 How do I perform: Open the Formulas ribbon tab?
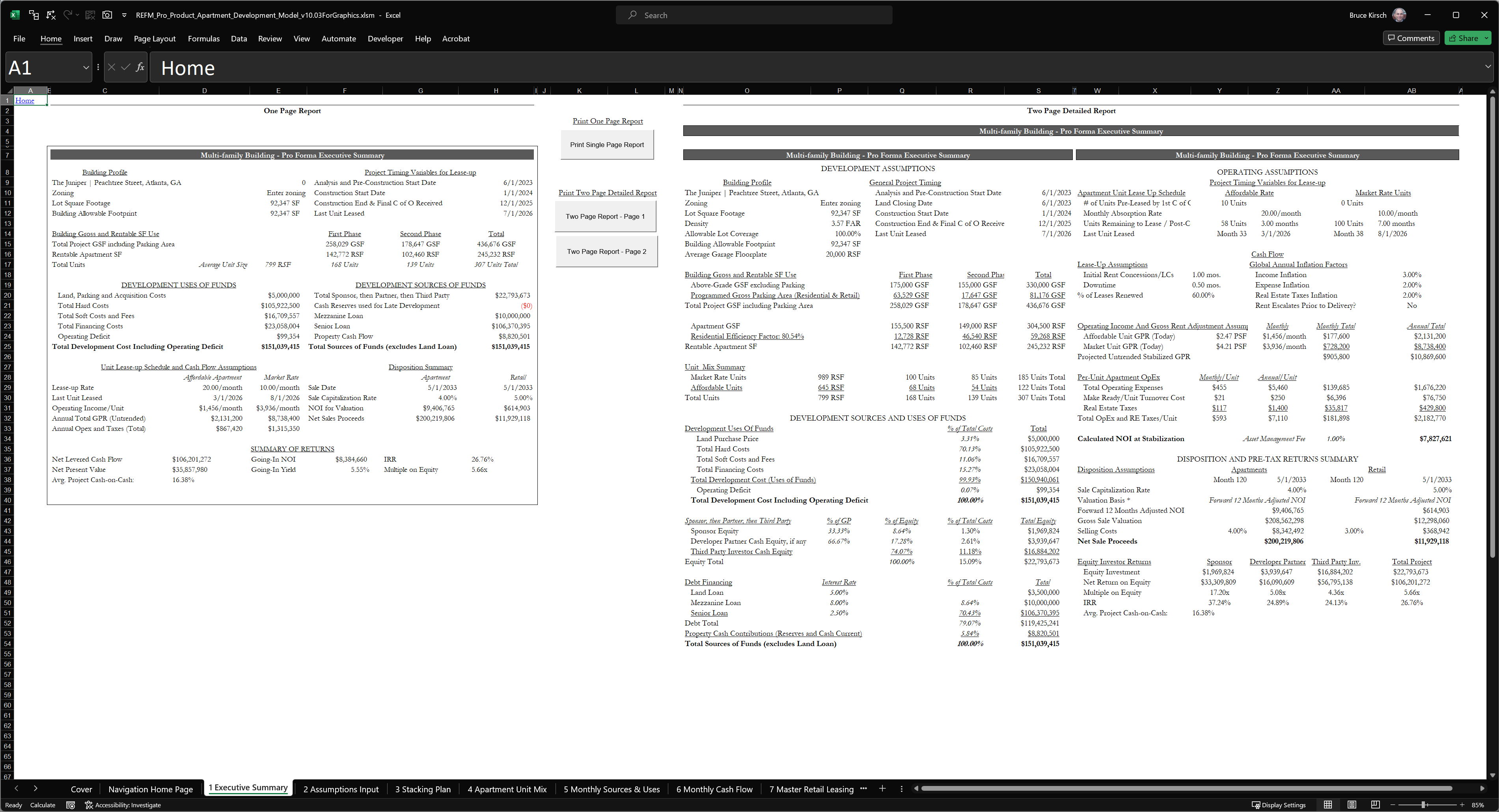pyautogui.click(x=204, y=38)
